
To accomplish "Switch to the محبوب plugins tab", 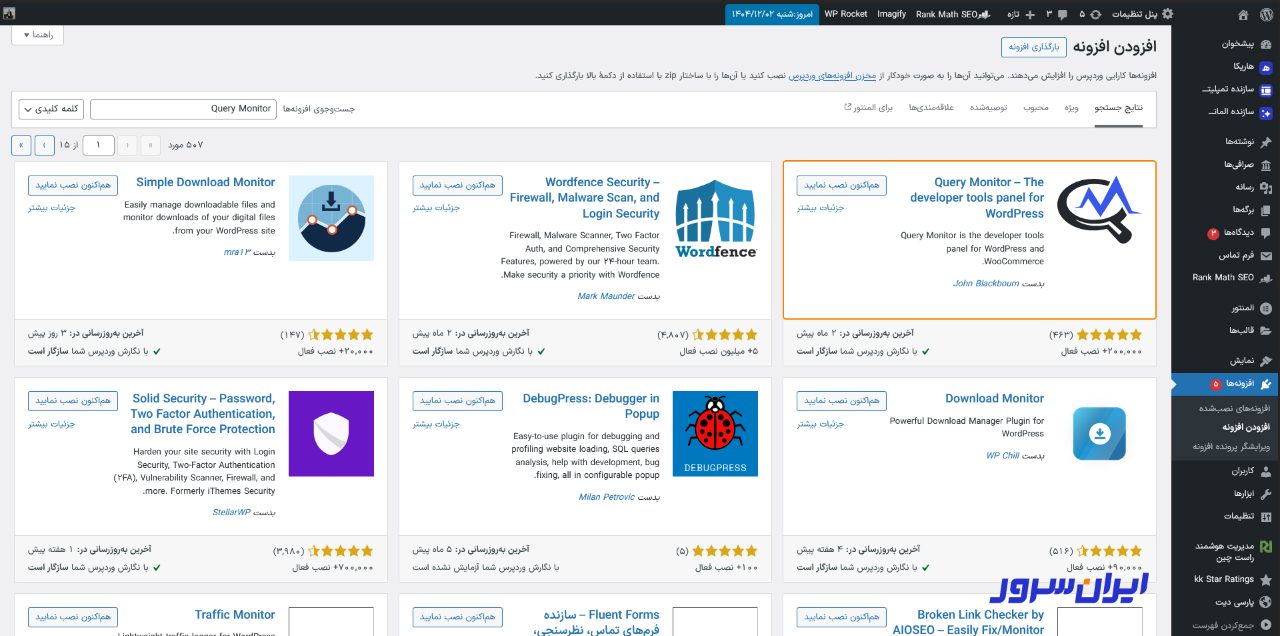I will tap(1037, 108).
